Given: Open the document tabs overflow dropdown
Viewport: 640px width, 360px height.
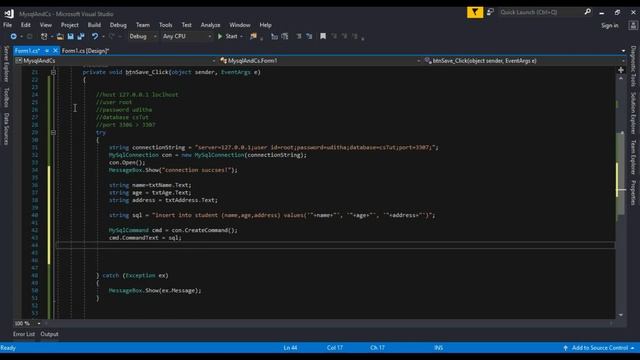Looking at the screenshot, I should point(623,51).
